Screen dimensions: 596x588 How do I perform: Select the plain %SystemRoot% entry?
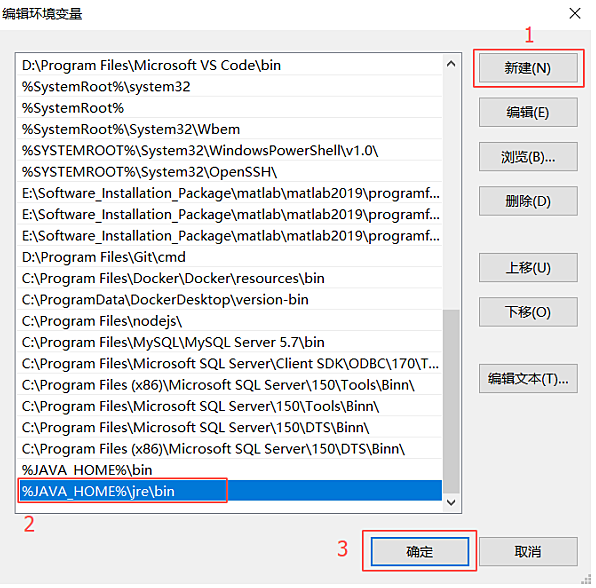tap(229, 108)
